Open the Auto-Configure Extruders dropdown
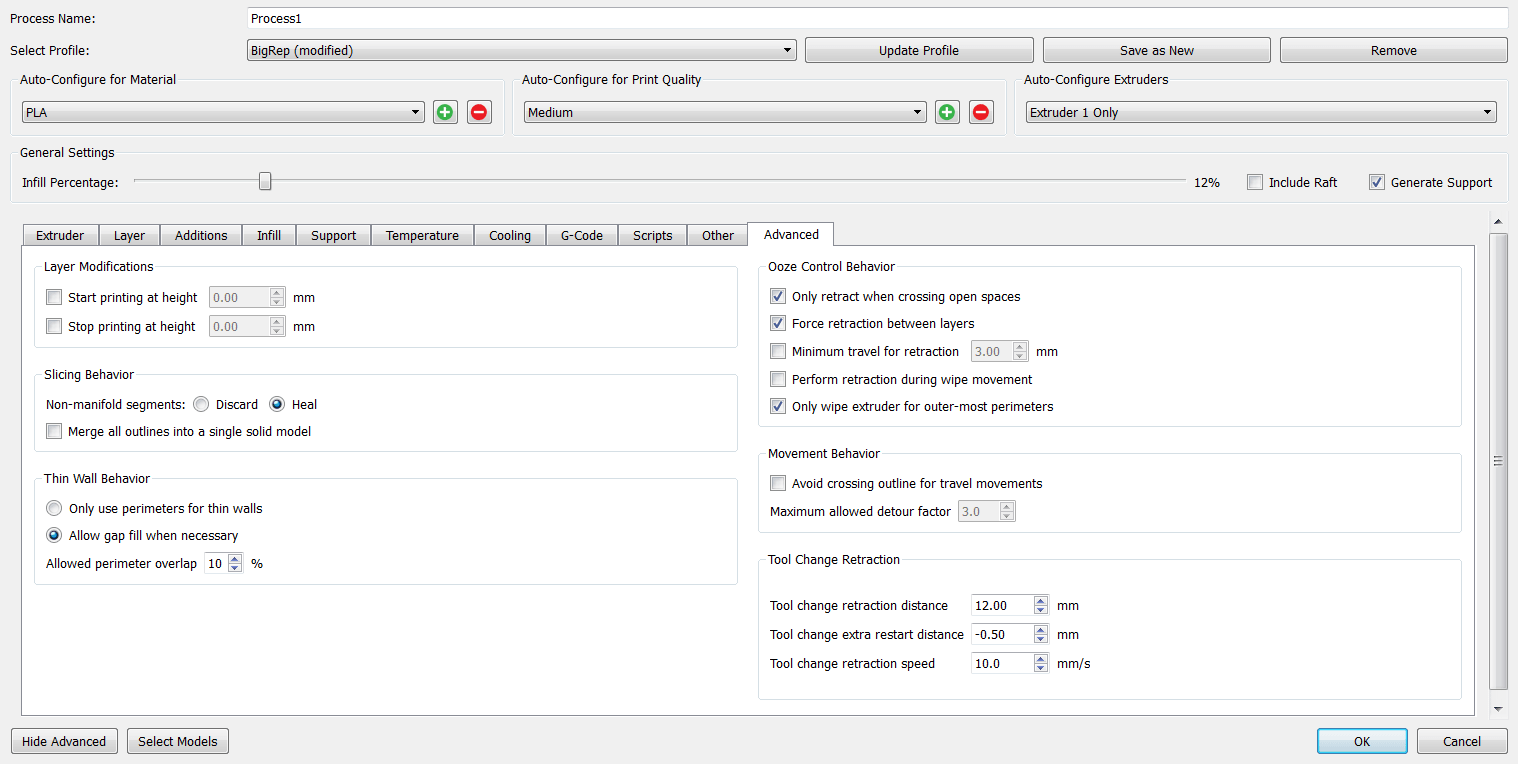This screenshot has width=1518, height=764. [x=1260, y=113]
